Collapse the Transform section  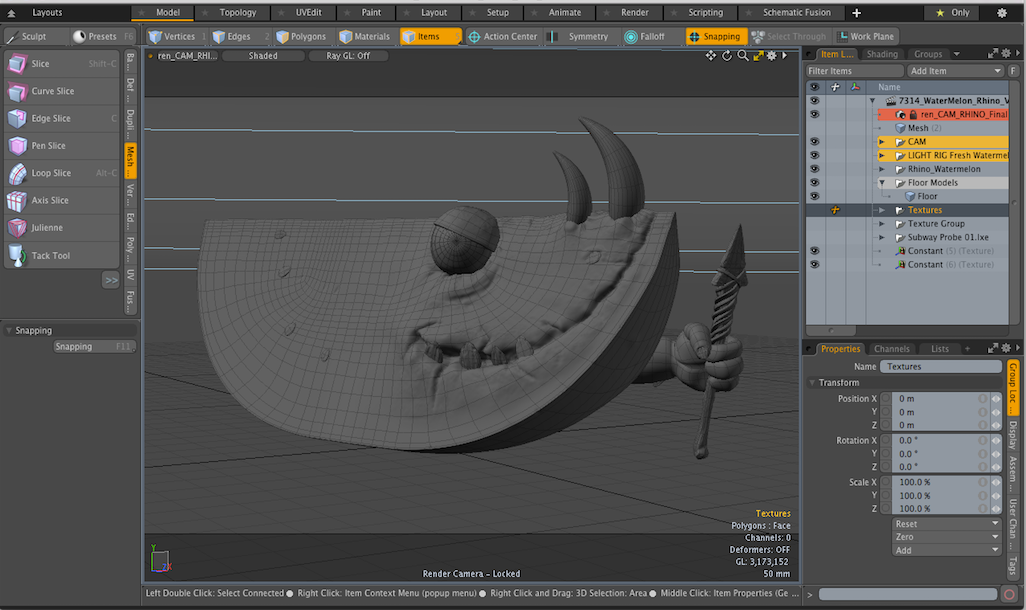point(812,383)
